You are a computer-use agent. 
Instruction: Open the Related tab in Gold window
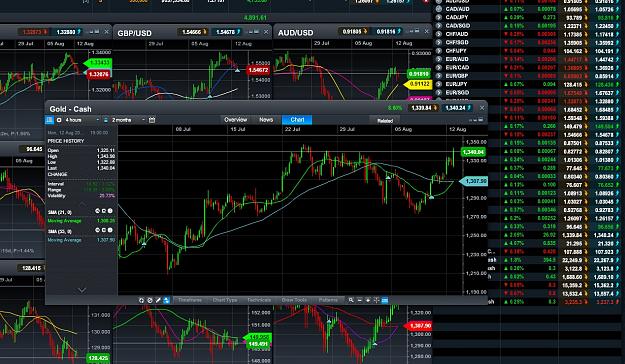pos(385,120)
